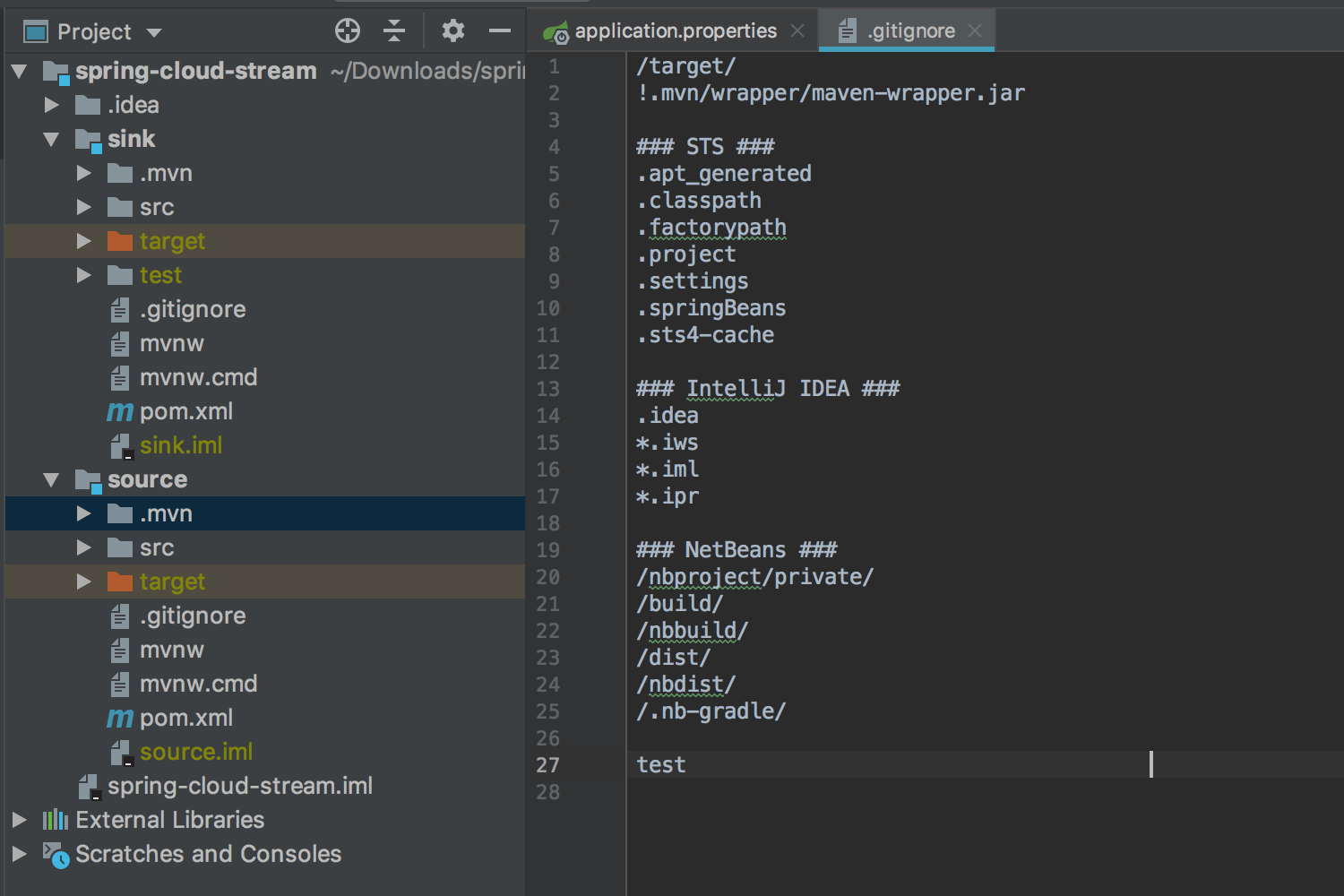Image resolution: width=1344 pixels, height=896 pixels.
Task: Expand target folder under sink
Action: [84, 241]
